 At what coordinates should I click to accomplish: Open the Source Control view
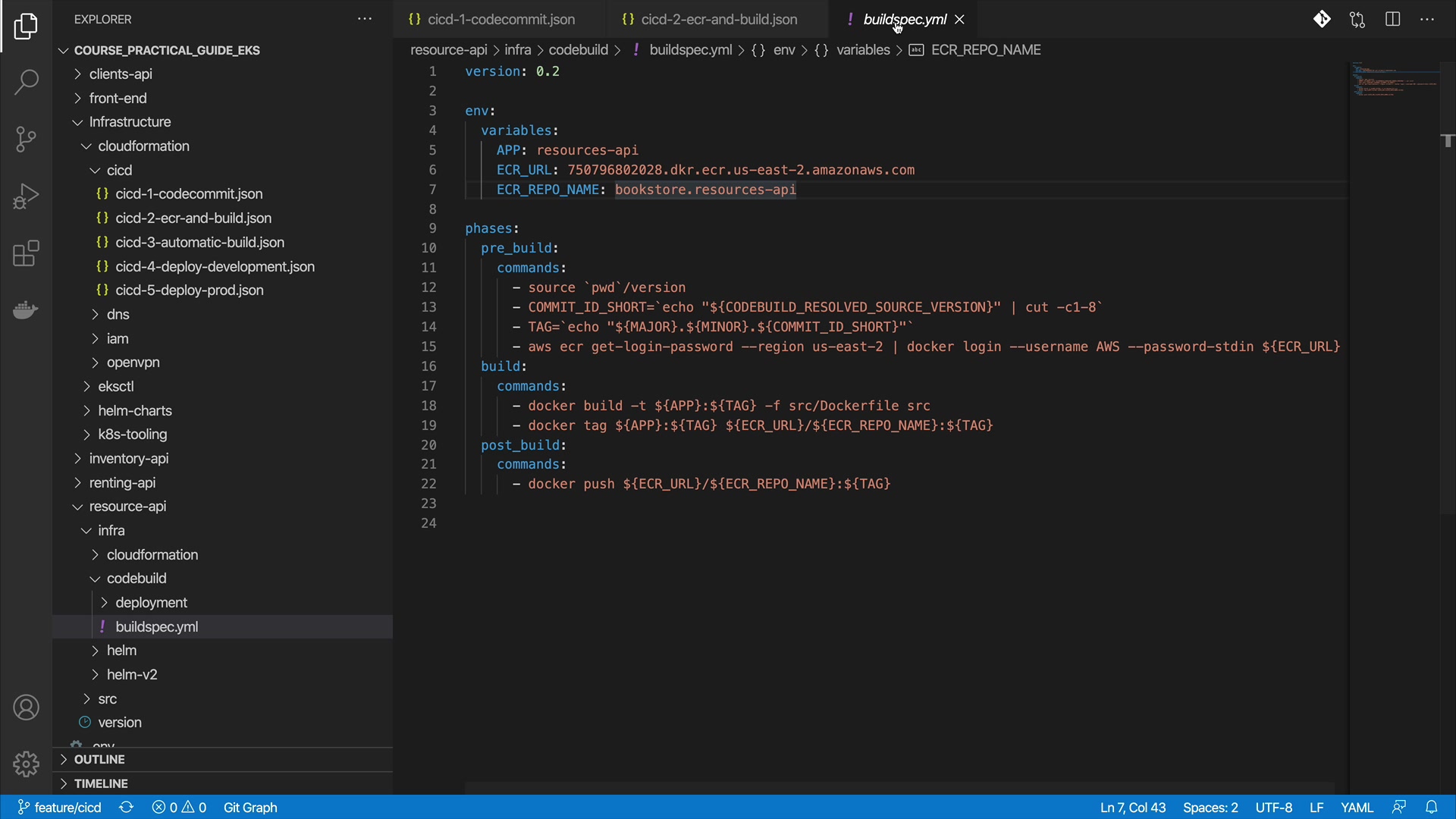[26, 139]
